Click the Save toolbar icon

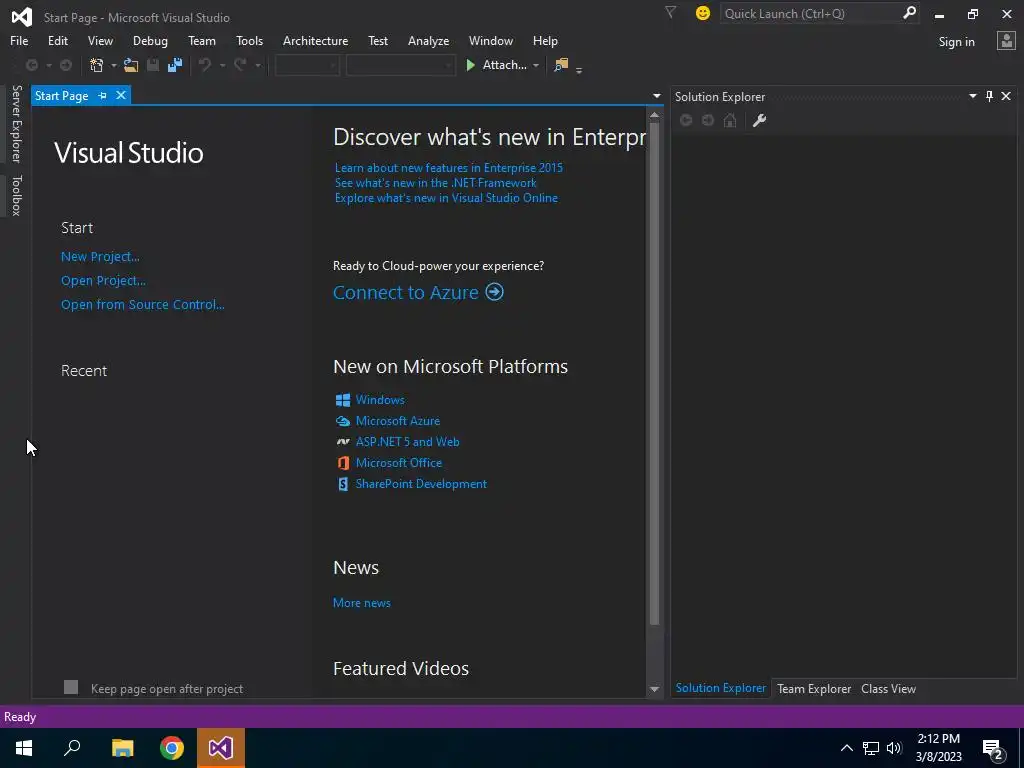tap(153, 65)
